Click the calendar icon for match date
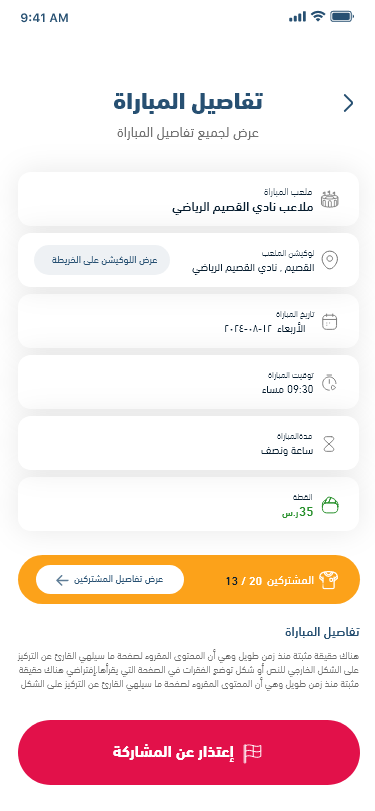The width and height of the screenshot is (375, 811). point(329,322)
